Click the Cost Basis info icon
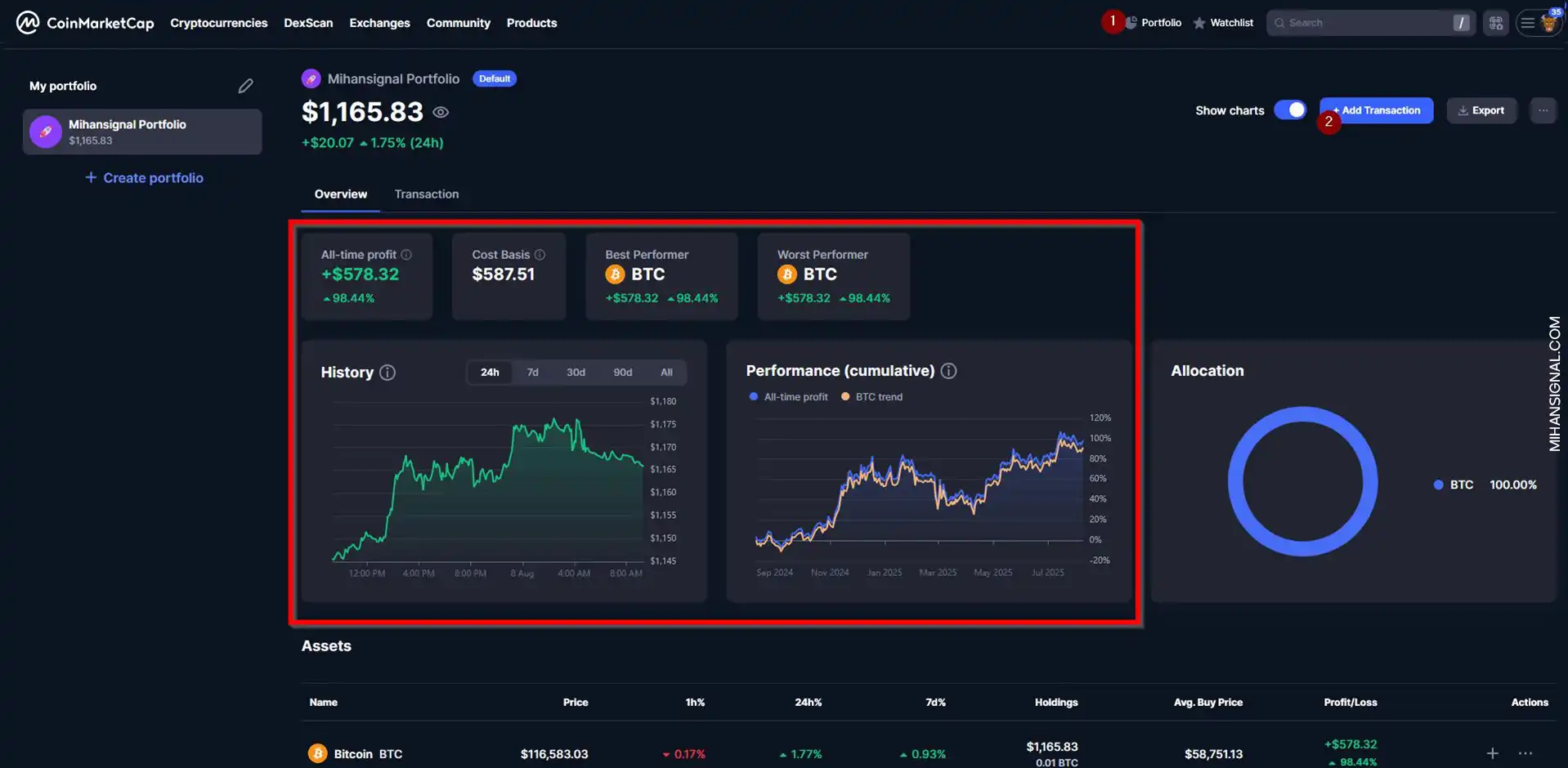Viewport: 1568px width, 768px height. coord(540,255)
